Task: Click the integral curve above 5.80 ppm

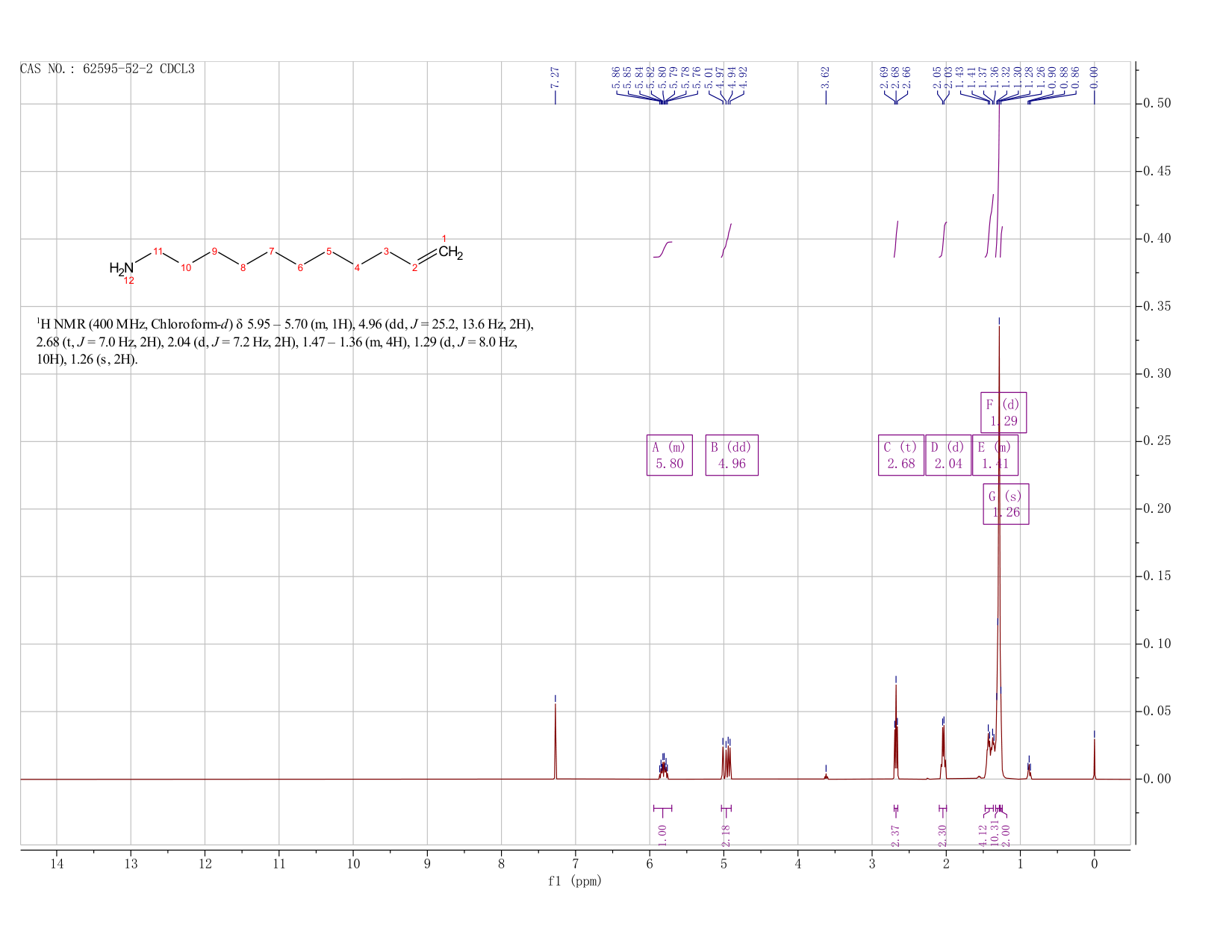Action: click(663, 249)
